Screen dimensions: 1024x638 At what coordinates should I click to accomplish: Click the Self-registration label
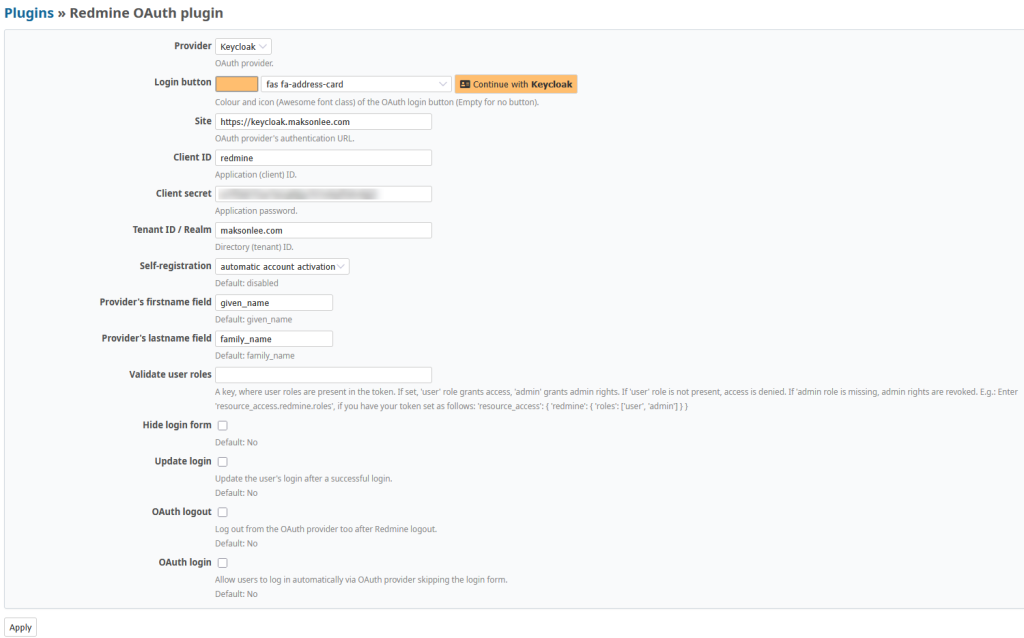176,266
